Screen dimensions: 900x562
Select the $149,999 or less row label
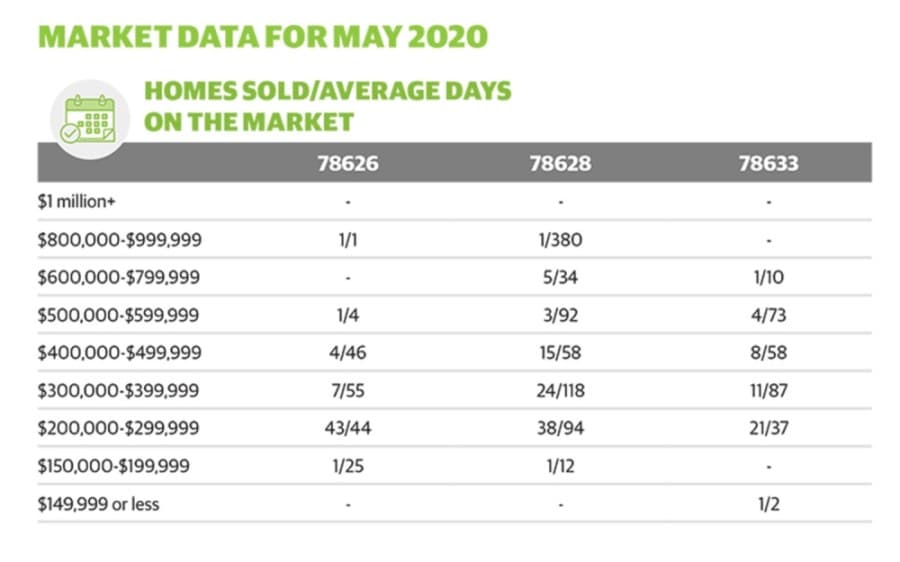[x=98, y=504]
